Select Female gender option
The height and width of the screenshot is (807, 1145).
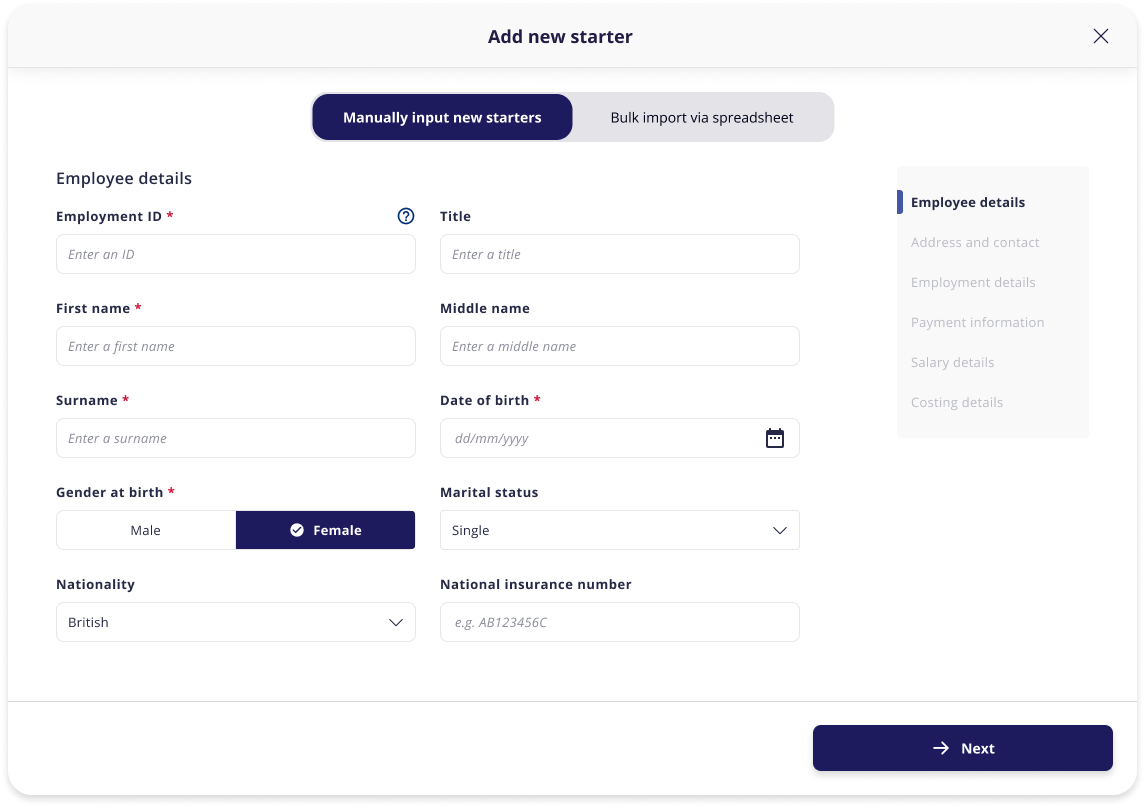[326, 530]
